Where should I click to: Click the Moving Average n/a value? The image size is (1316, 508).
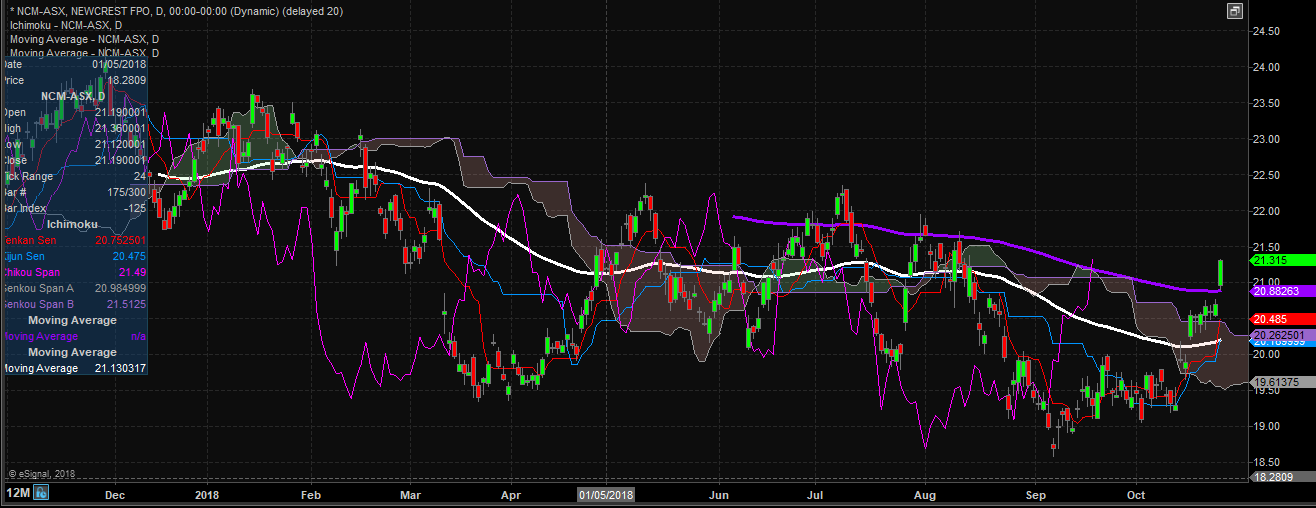point(139,336)
